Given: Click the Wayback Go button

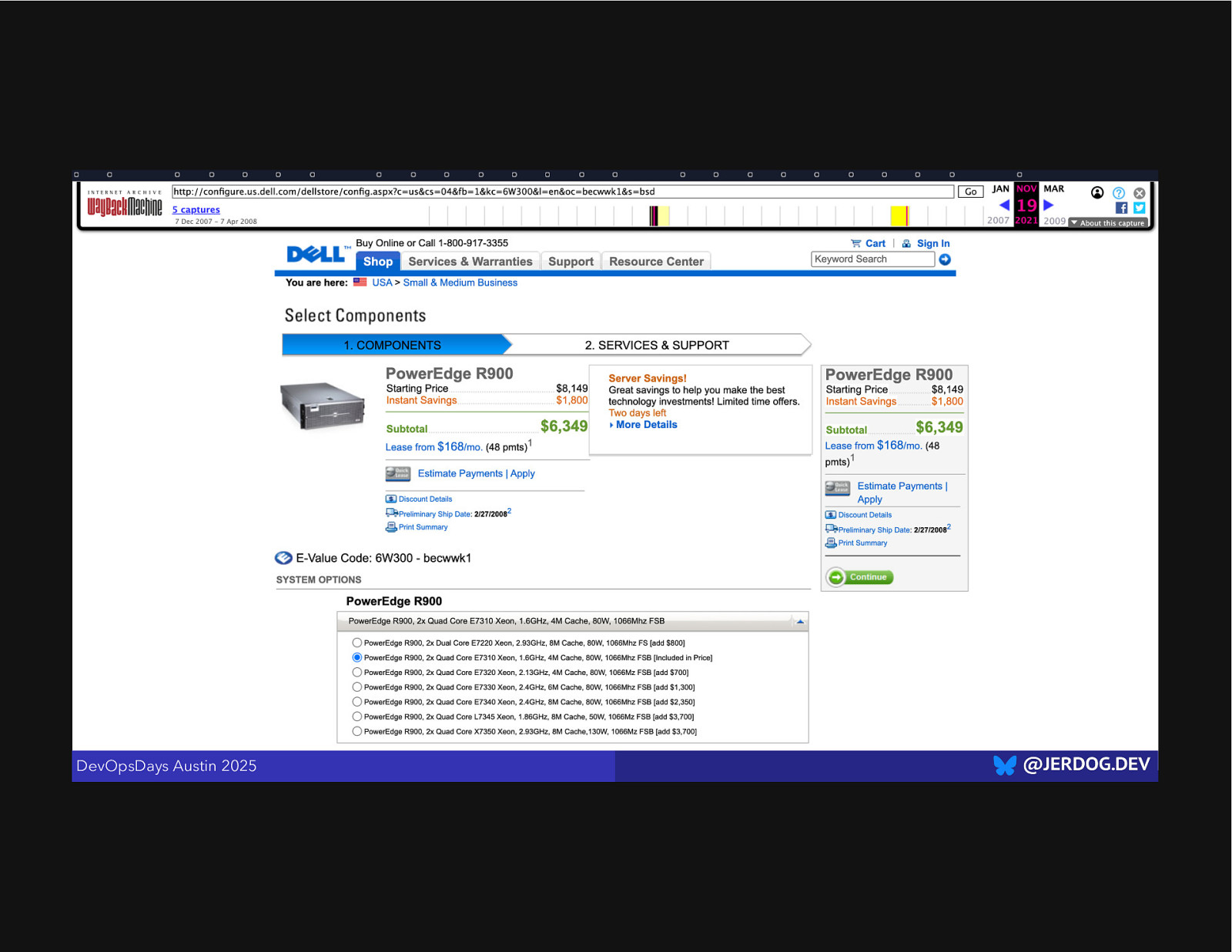Looking at the screenshot, I should pos(971,192).
